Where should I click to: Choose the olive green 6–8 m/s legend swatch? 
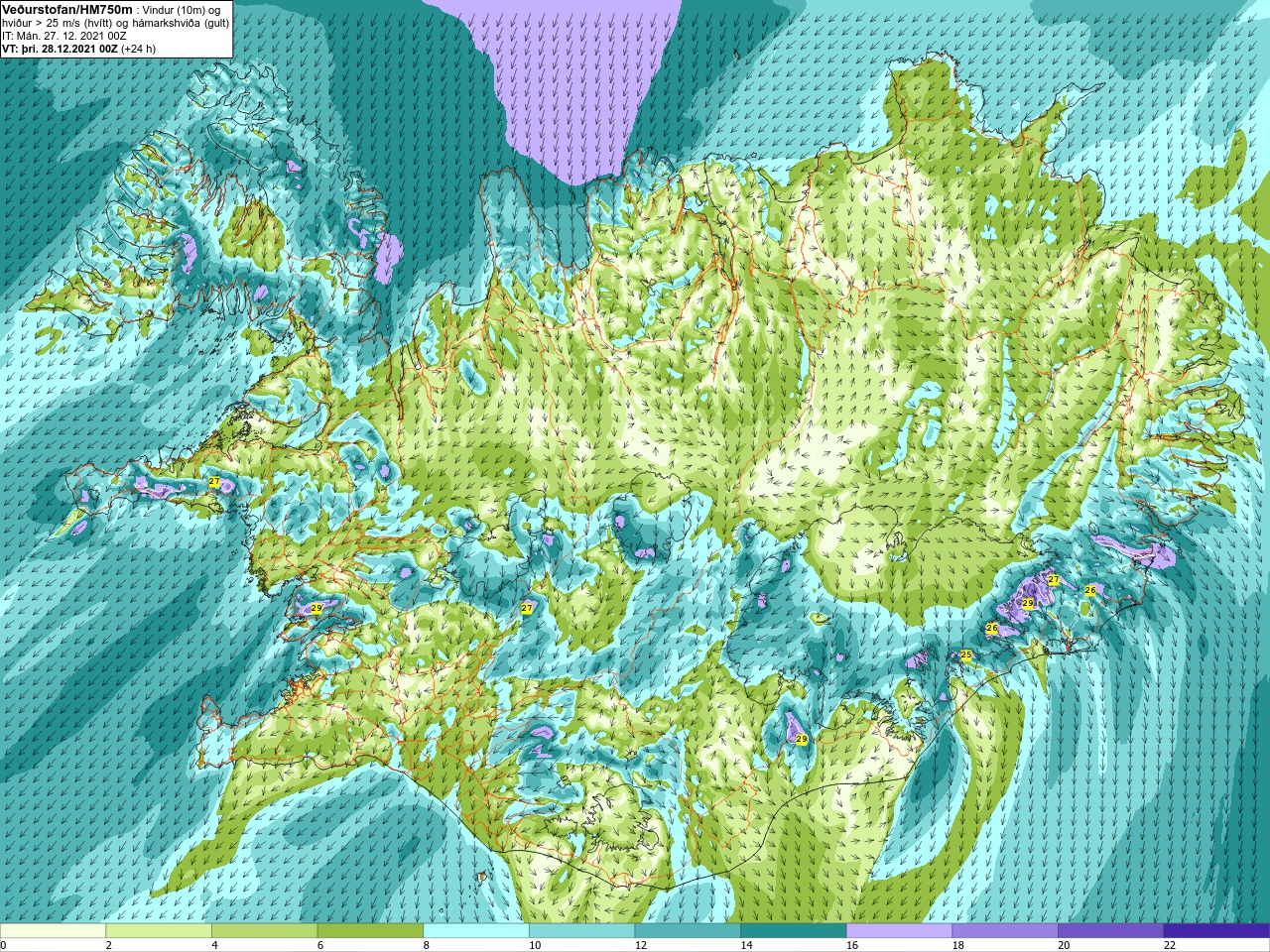370,931
